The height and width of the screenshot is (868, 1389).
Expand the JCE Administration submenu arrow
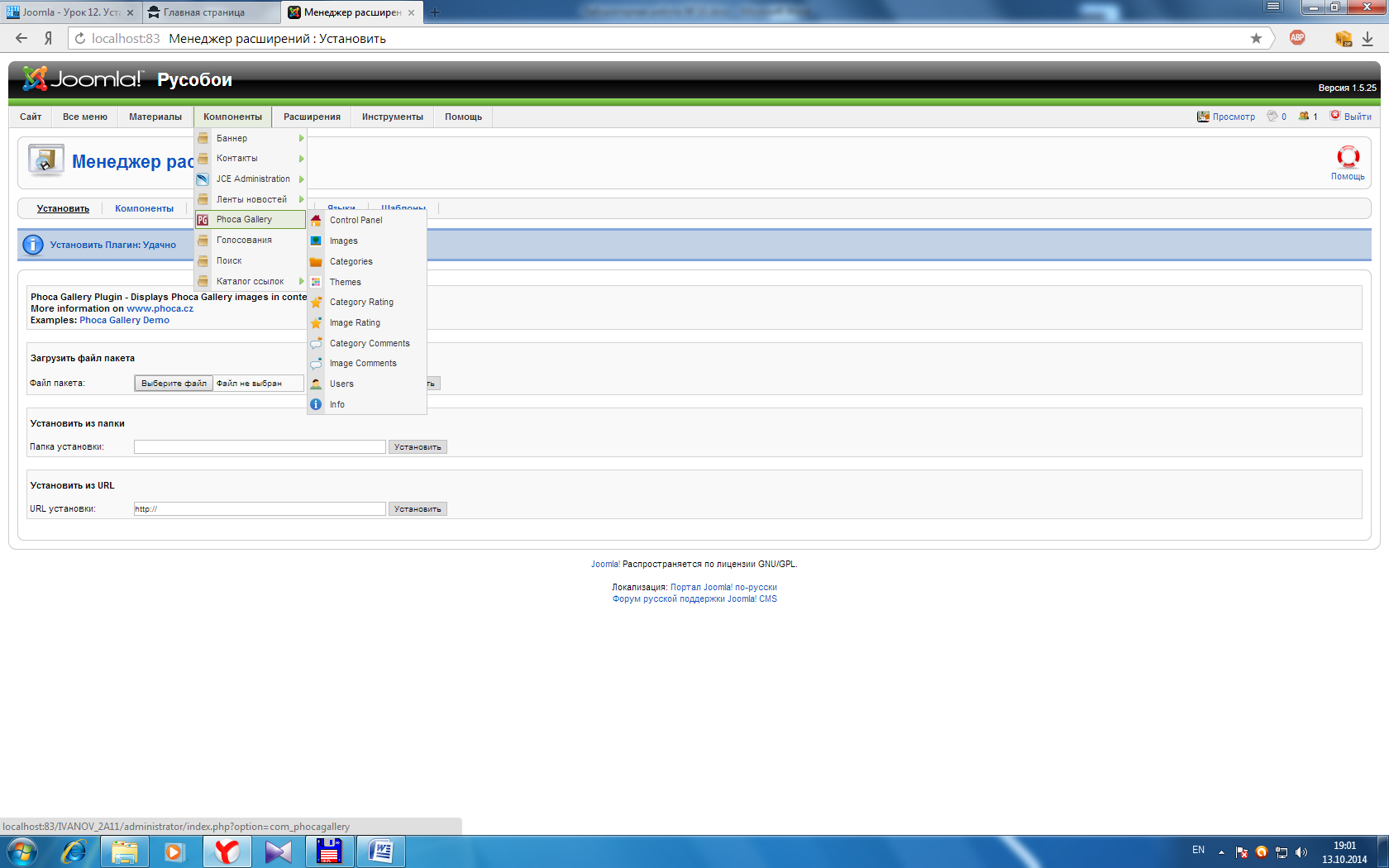[x=302, y=179]
